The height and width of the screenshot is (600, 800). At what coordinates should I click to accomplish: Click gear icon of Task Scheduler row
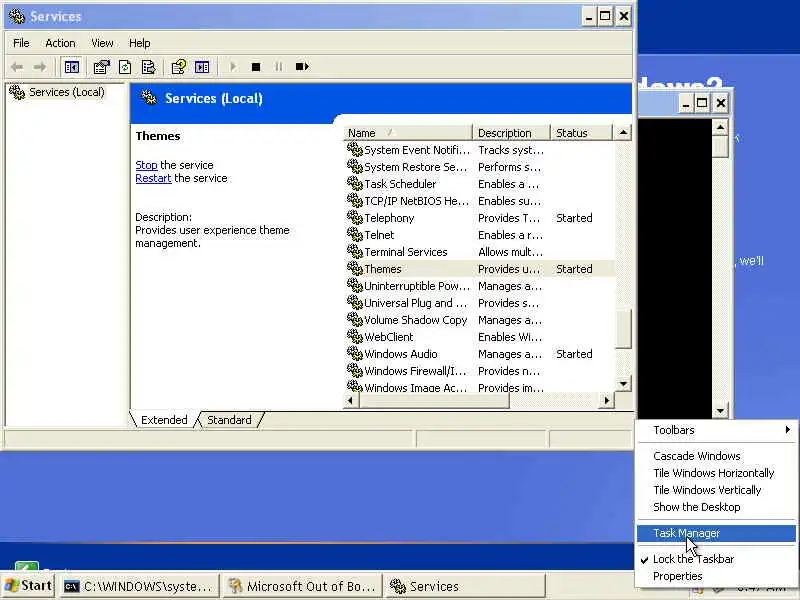pyautogui.click(x=355, y=183)
